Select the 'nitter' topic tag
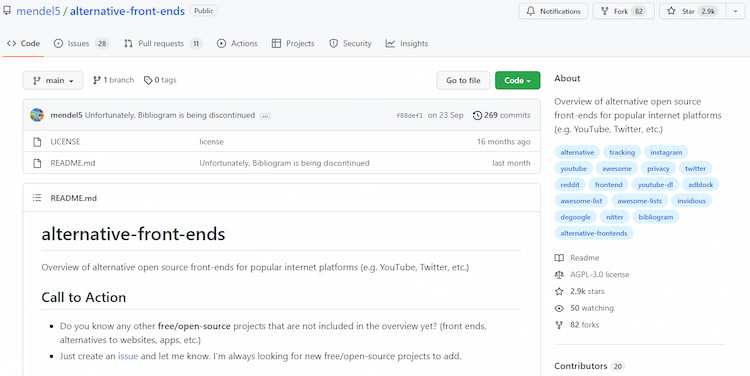This screenshot has height=376, width=750. (615, 217)
